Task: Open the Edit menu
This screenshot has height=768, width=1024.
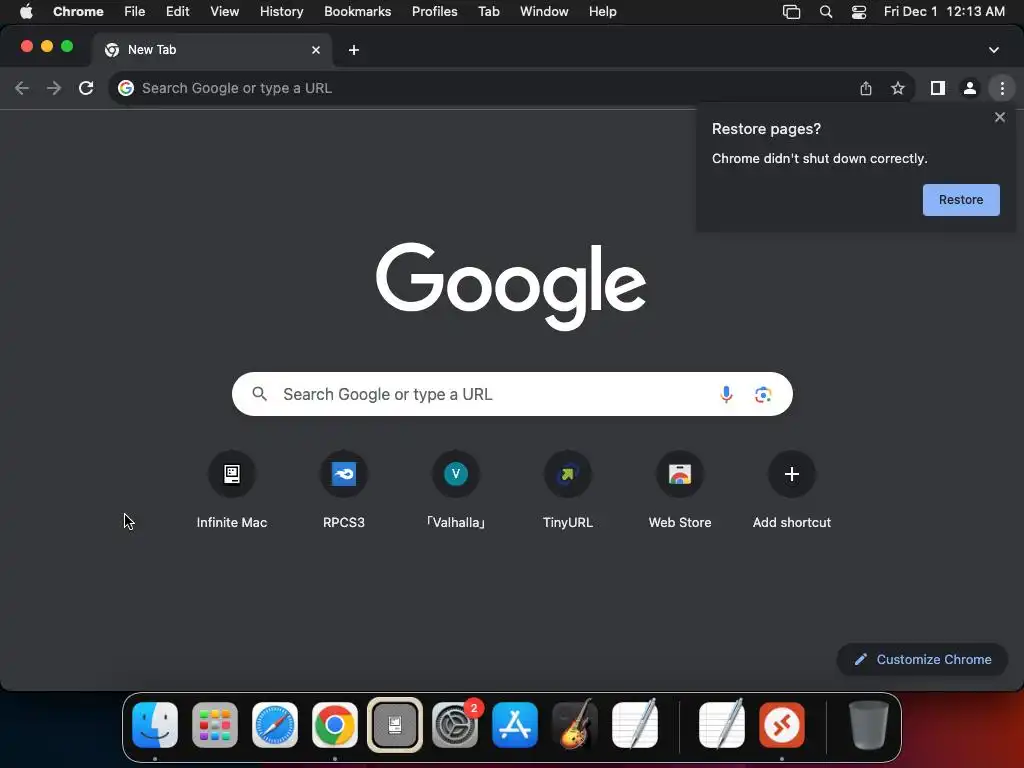Action: 177,12
